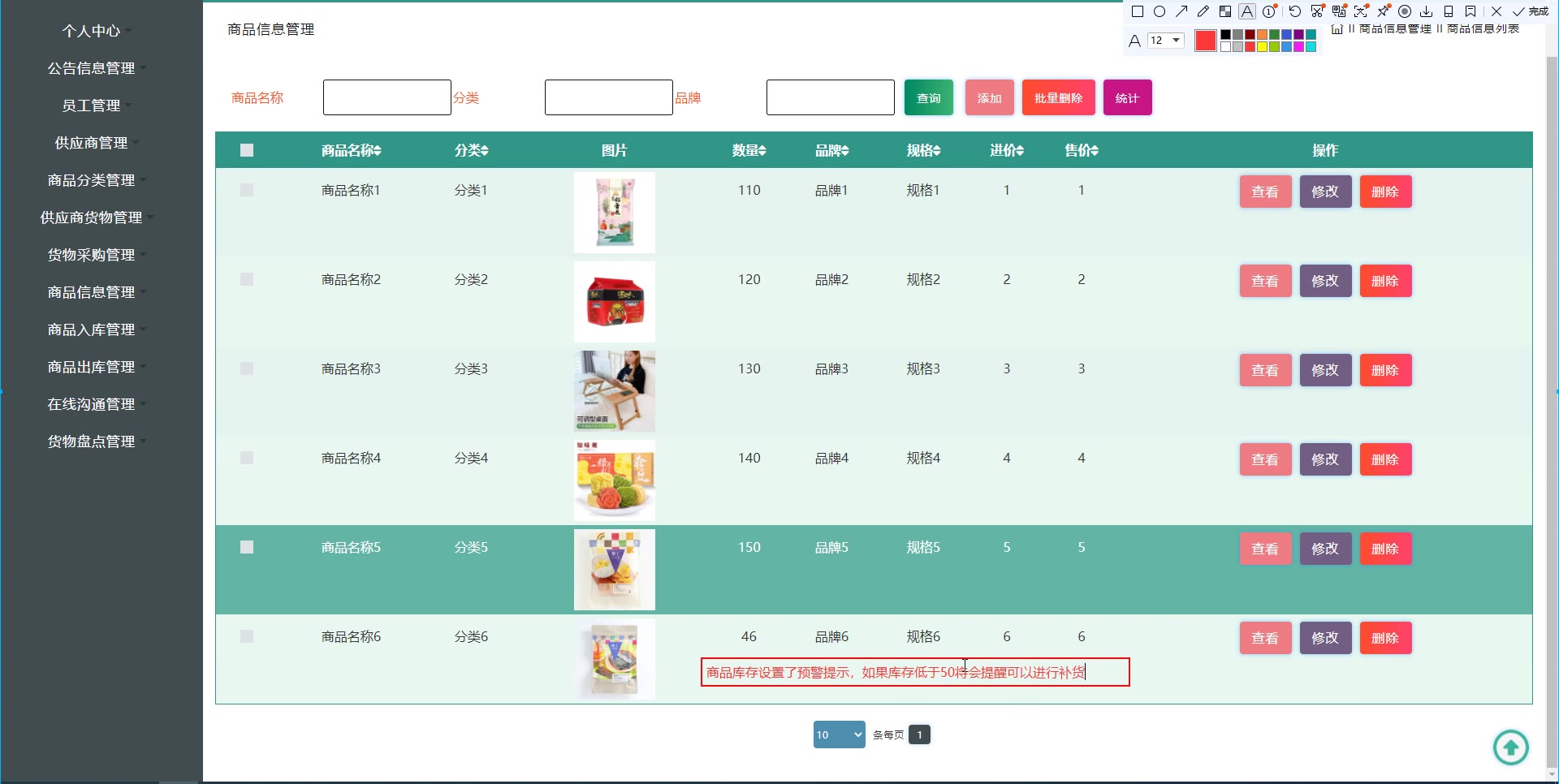This screenshot has width=1559, height=784.
Task: Click the 统计 statistics button
Action: coord(1128,97)
